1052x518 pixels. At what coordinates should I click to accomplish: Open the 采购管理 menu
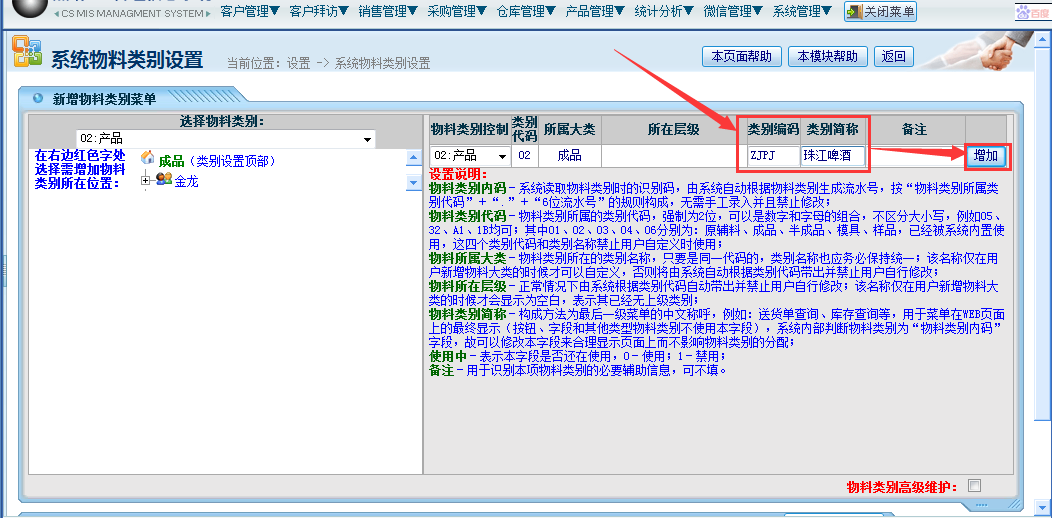tap(457, 11)
